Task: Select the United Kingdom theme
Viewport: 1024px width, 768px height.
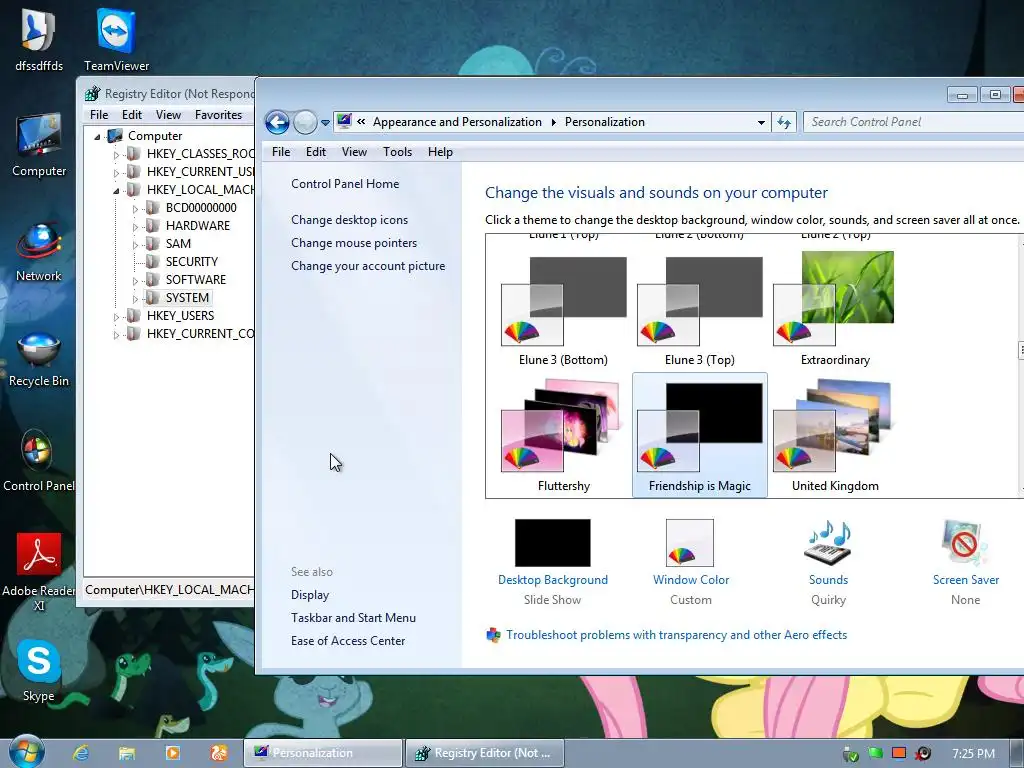Action: tap(835, 436)
